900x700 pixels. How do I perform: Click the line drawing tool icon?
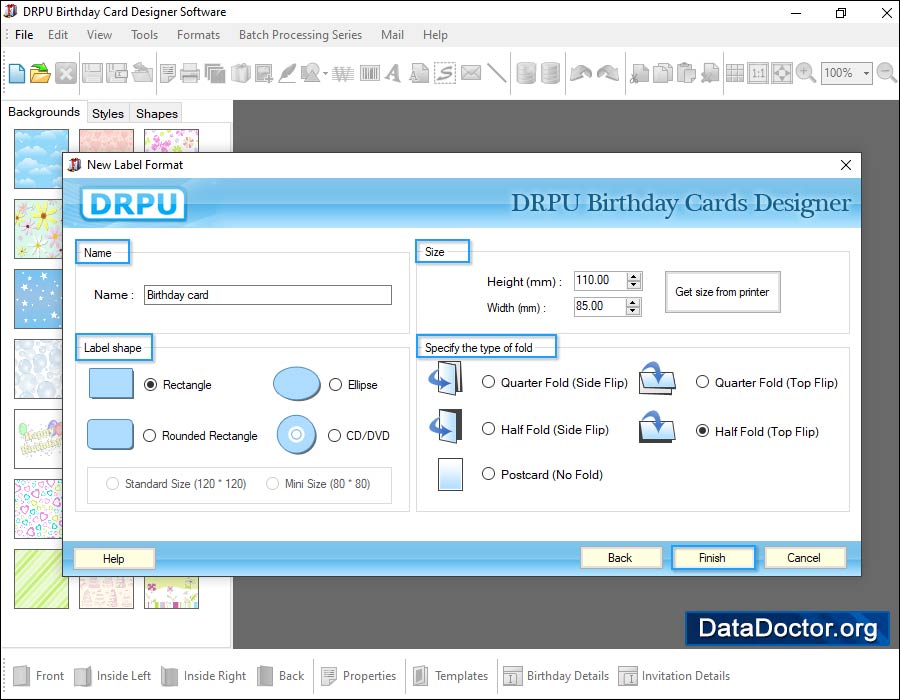[496, 73]
